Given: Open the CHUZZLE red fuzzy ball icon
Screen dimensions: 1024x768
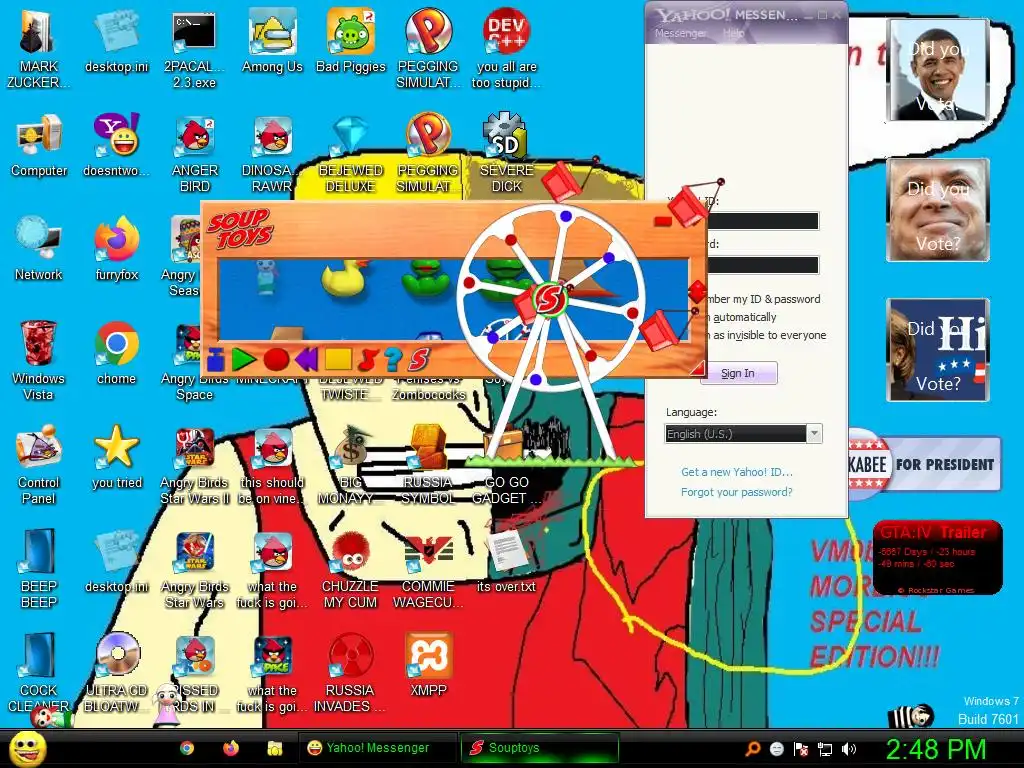Looking at the screenshot, I should point(351,569).
